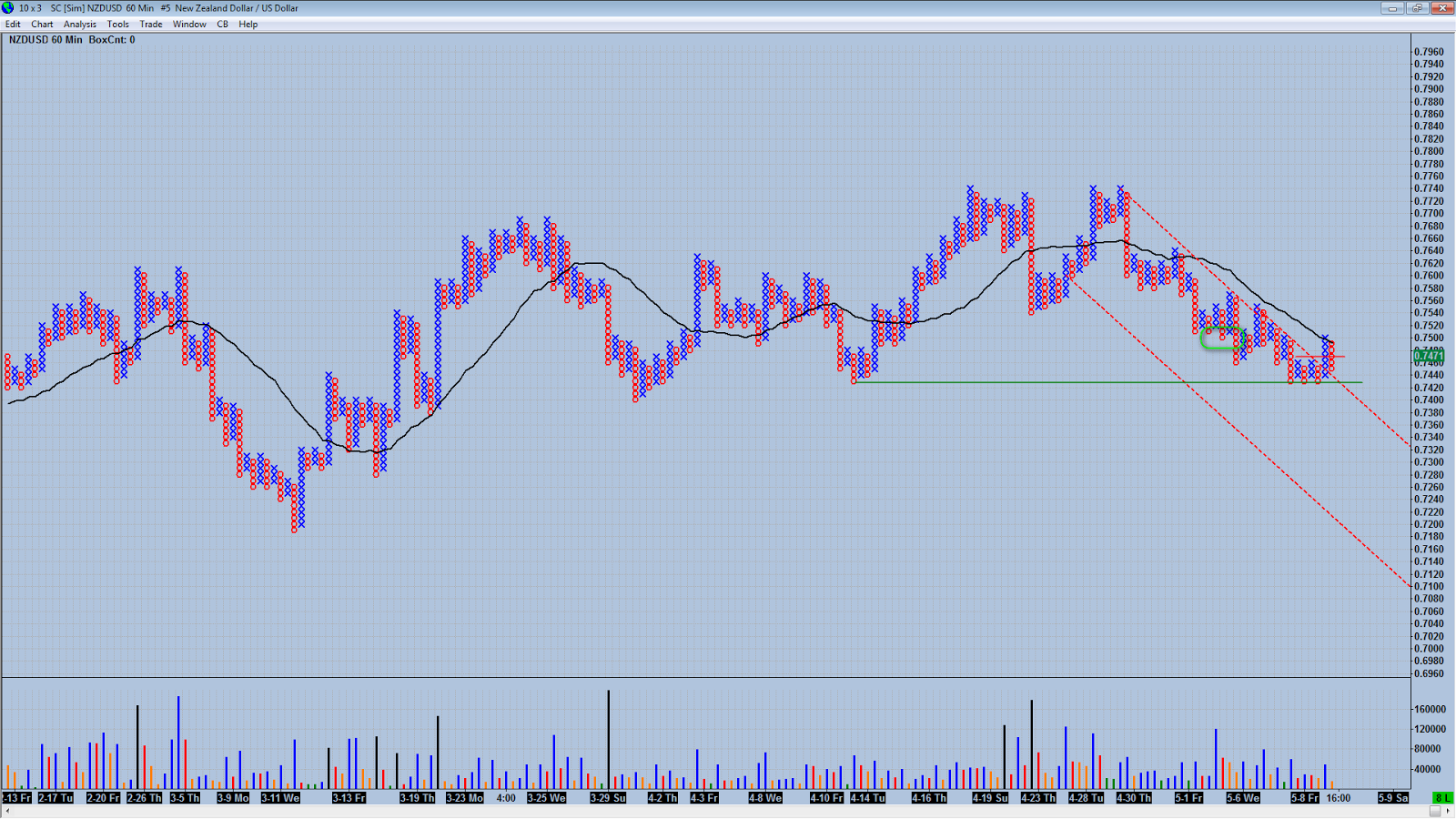Screen dimensions: 1456x819
Task: Click the 0.7200 price axis label
Action: pos(1429,524)
